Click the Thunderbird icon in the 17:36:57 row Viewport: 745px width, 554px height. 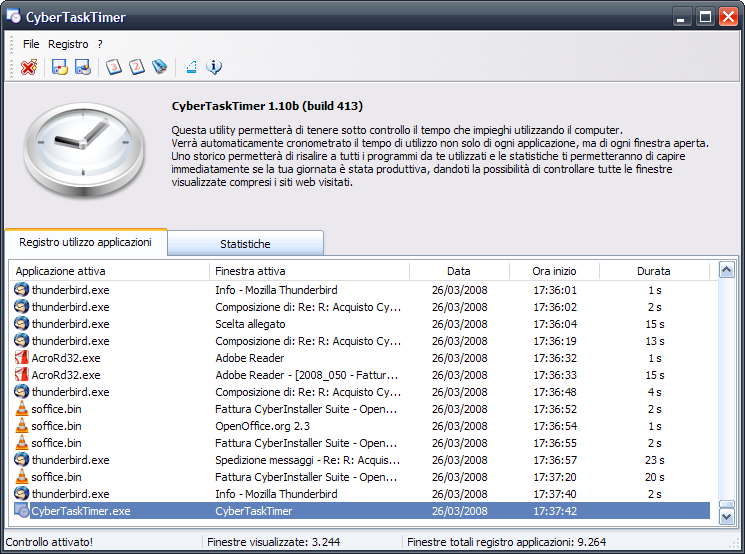[21, 459]
